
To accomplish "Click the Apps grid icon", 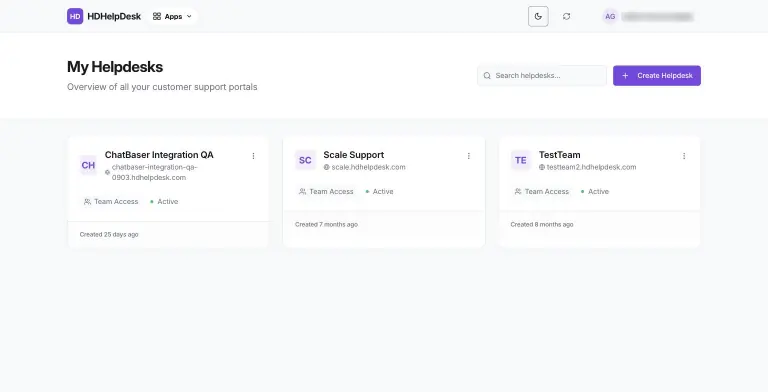I will pos(157,17).
